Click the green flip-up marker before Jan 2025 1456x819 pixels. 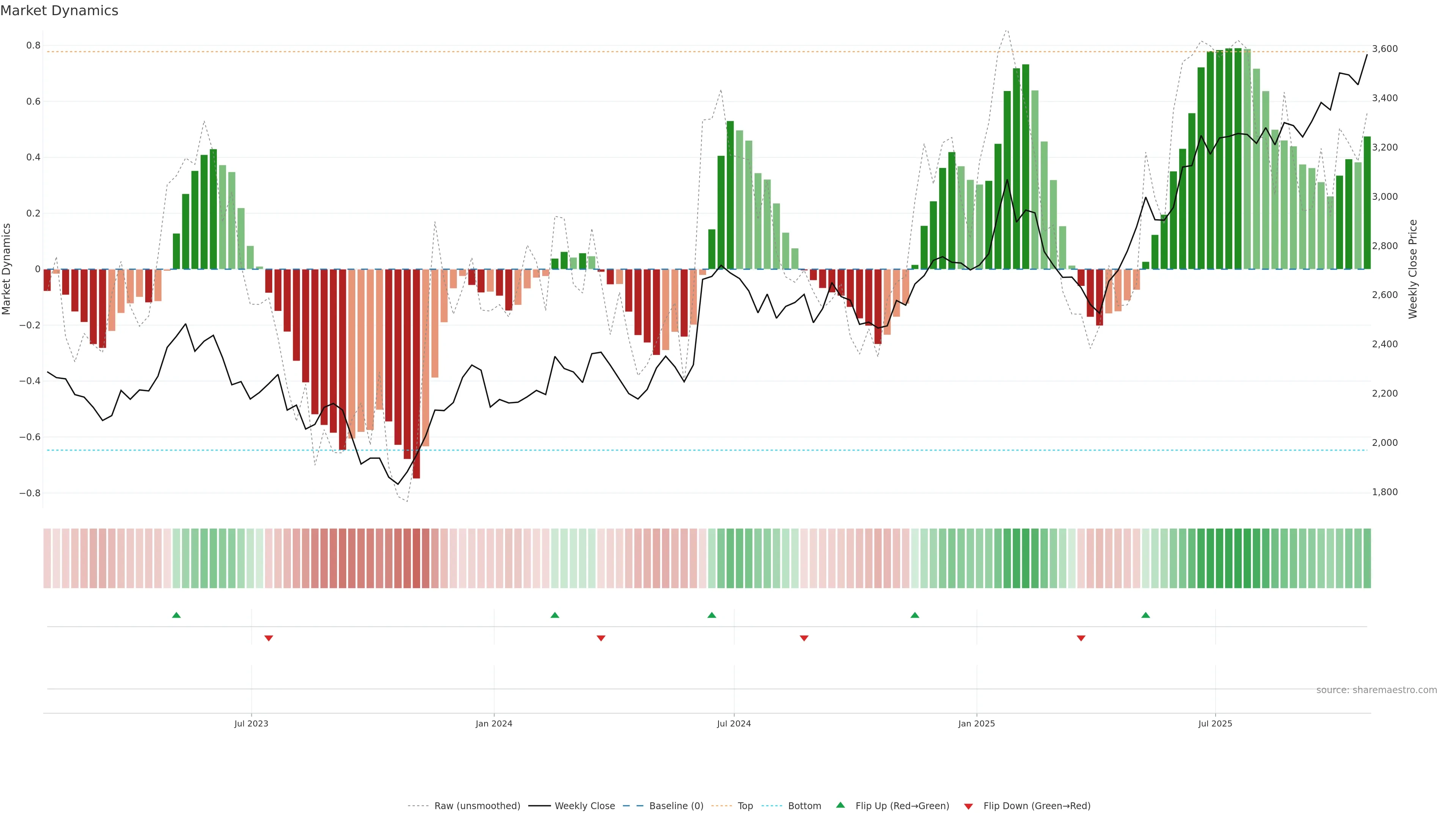click(915, 615)
